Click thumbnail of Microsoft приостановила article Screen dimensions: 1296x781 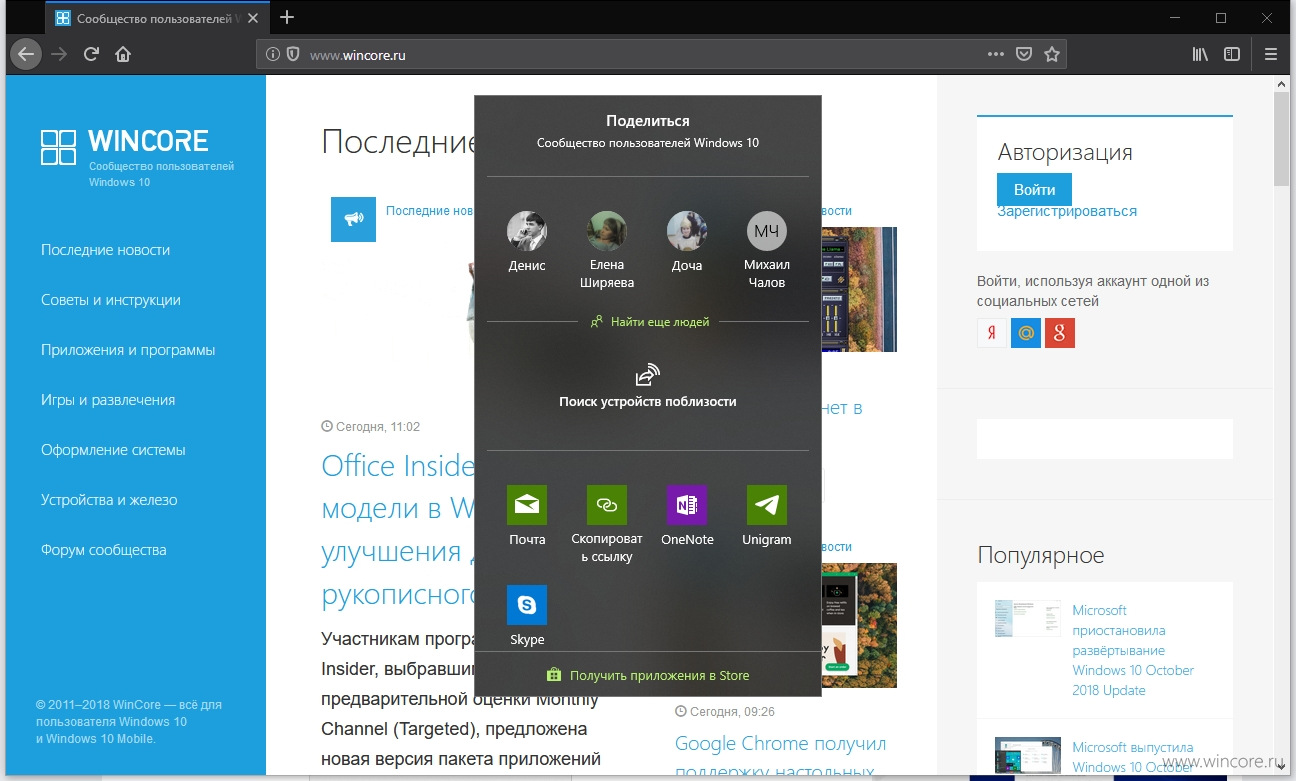click(1027, 619)
